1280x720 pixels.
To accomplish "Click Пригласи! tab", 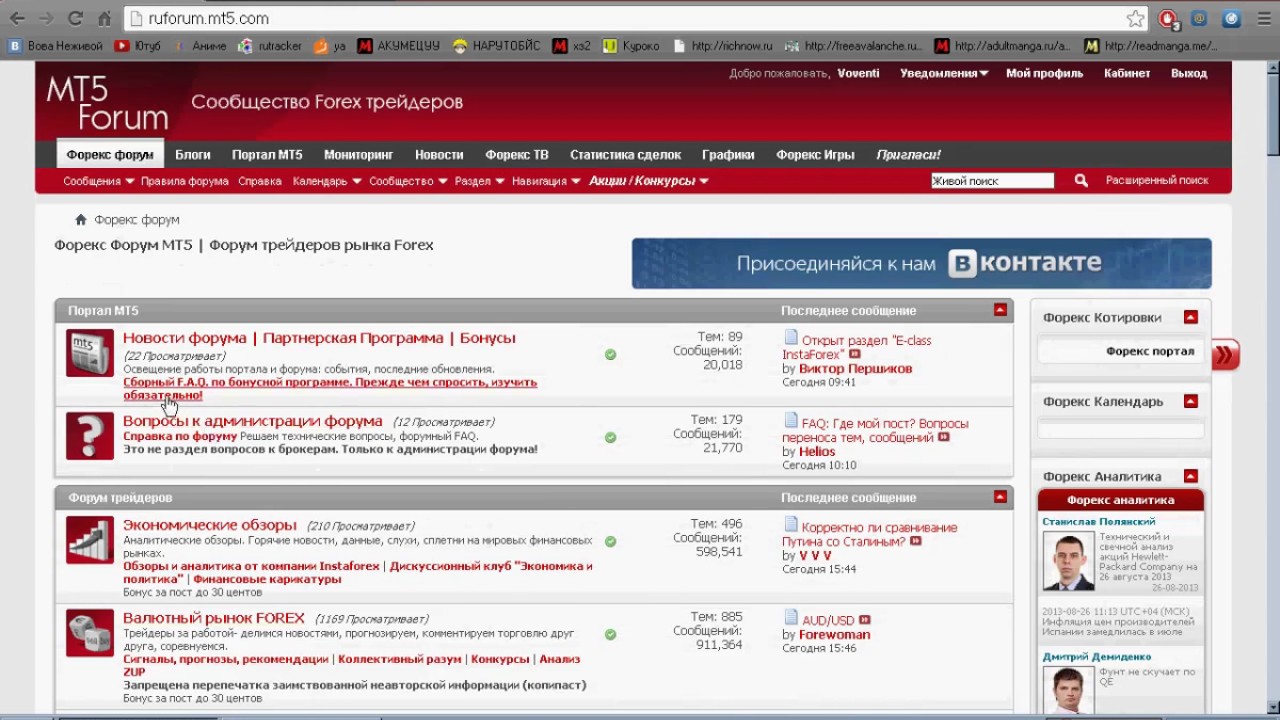I will coord(908,155).
